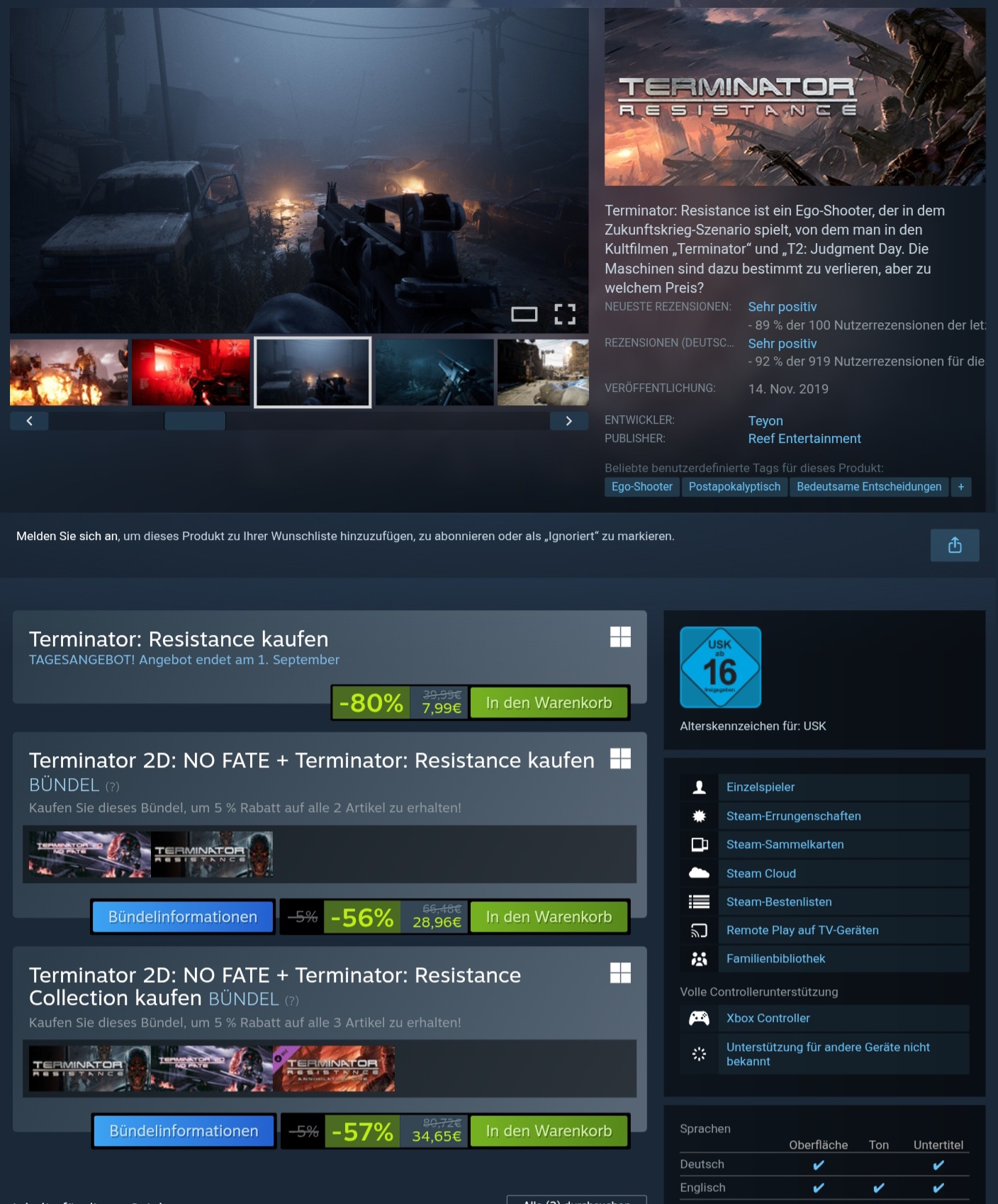The image size is (998, 1204).
Task: Open the Postapokalyptisch tag
Action: coord(734,487)
